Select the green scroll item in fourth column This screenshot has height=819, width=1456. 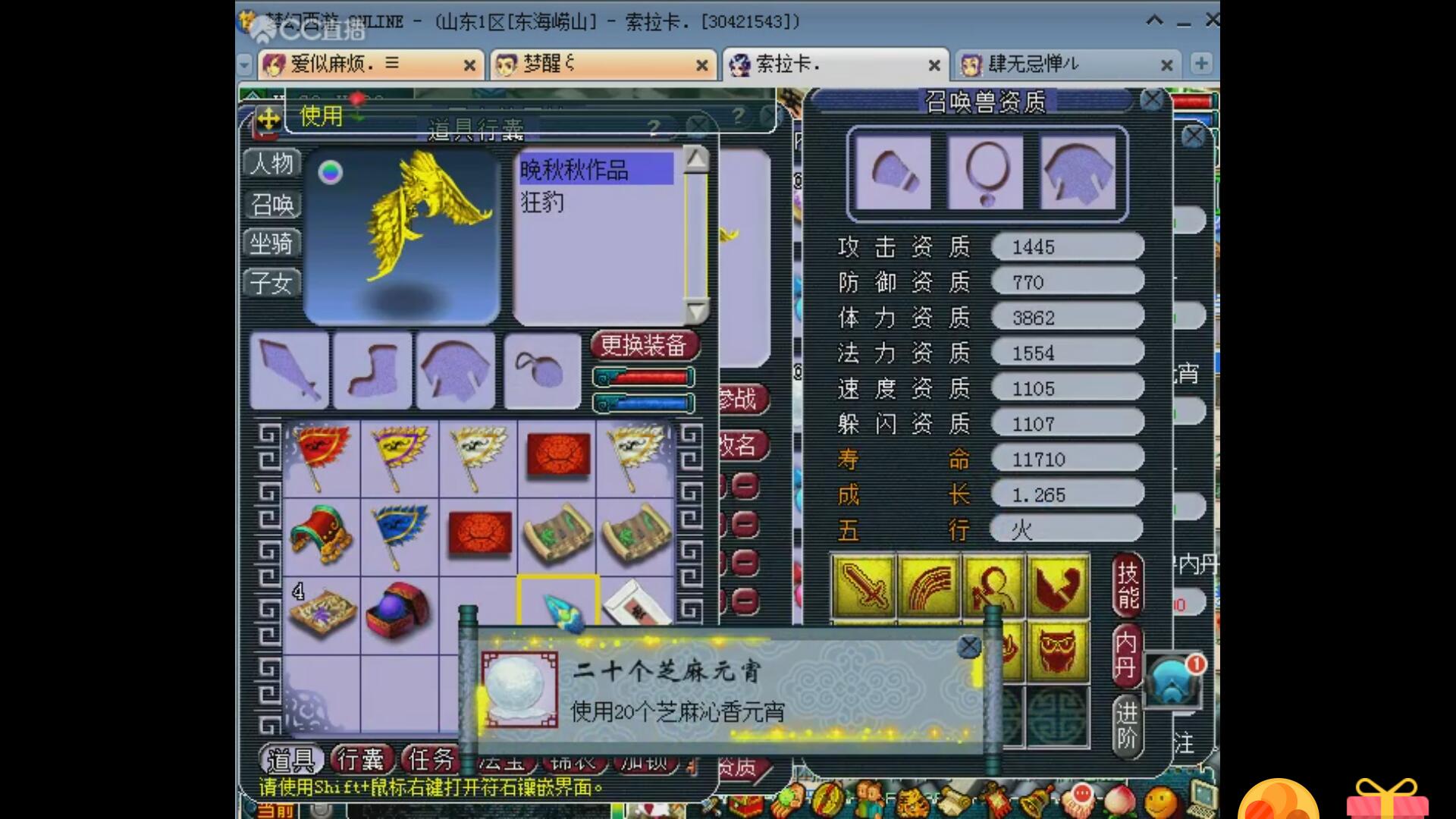click(x=558, y=535)
